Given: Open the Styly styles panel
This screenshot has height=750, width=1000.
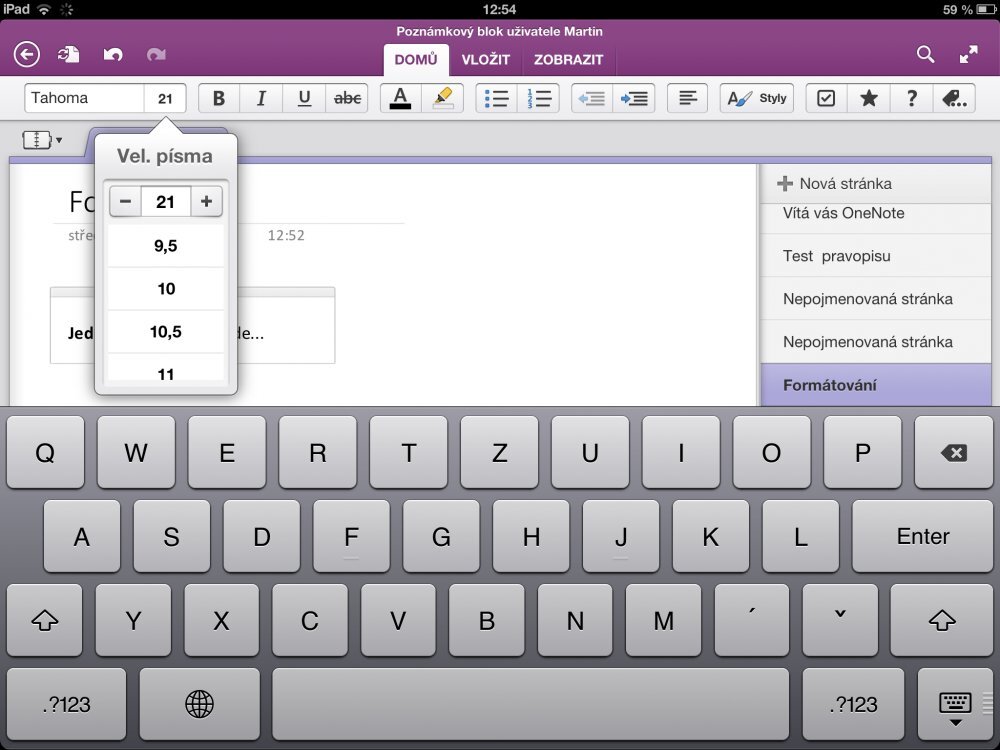Looking at the screenshot, I should [x=757, y=97].
